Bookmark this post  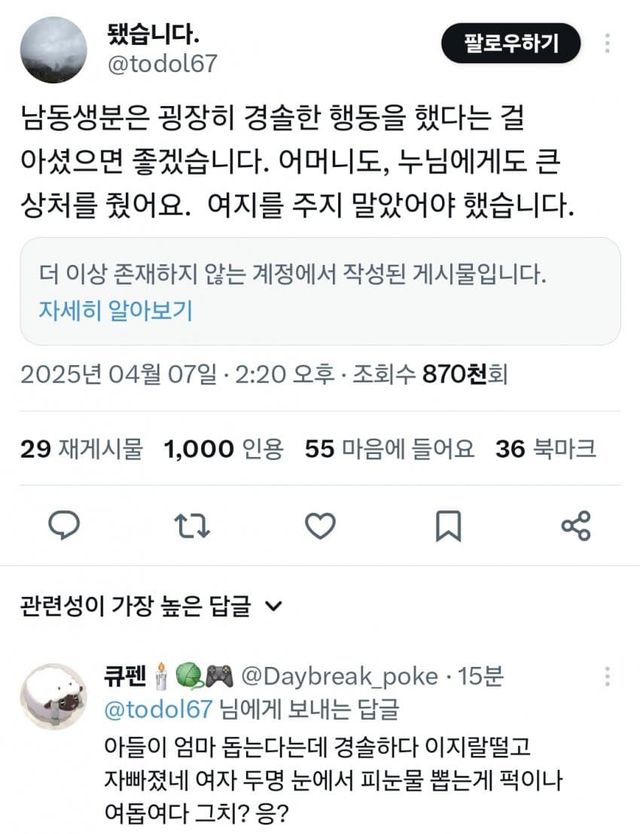pos(448,524)
